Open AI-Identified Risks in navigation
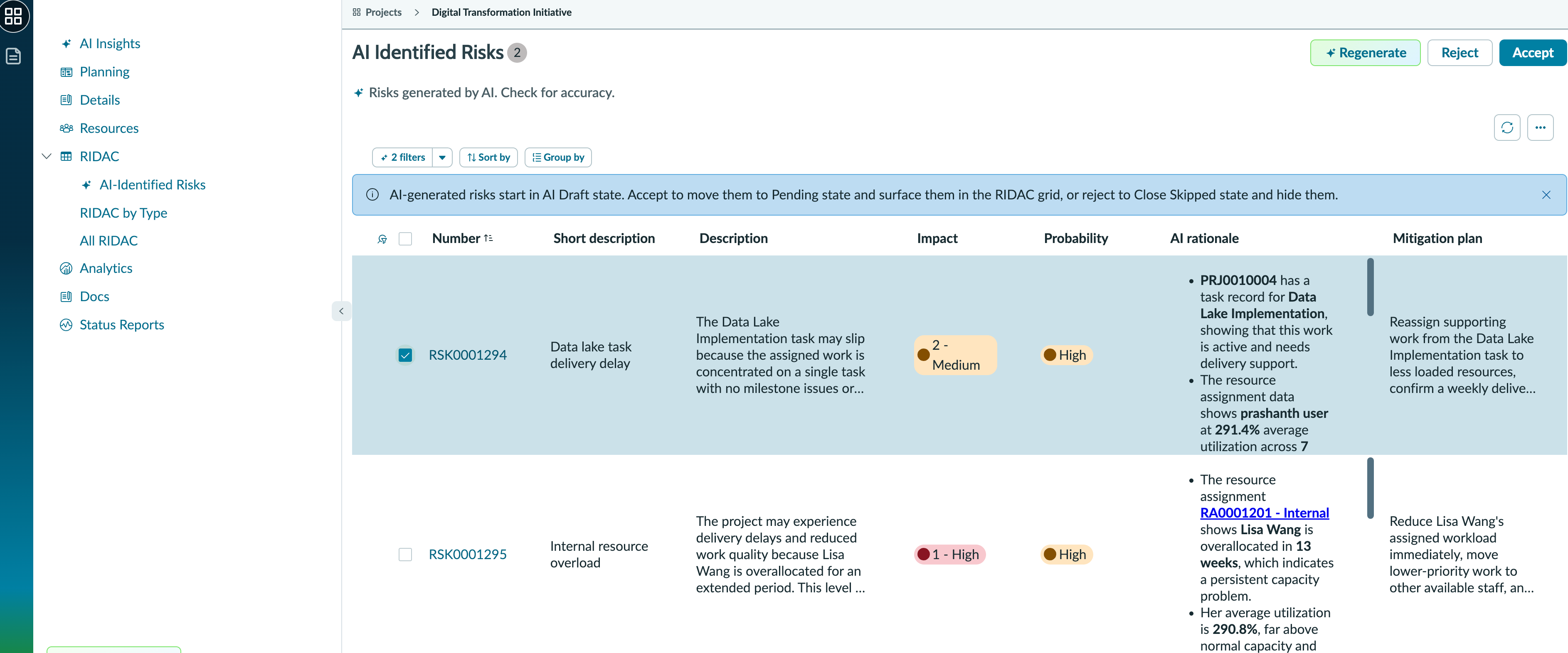 [152, 185]
